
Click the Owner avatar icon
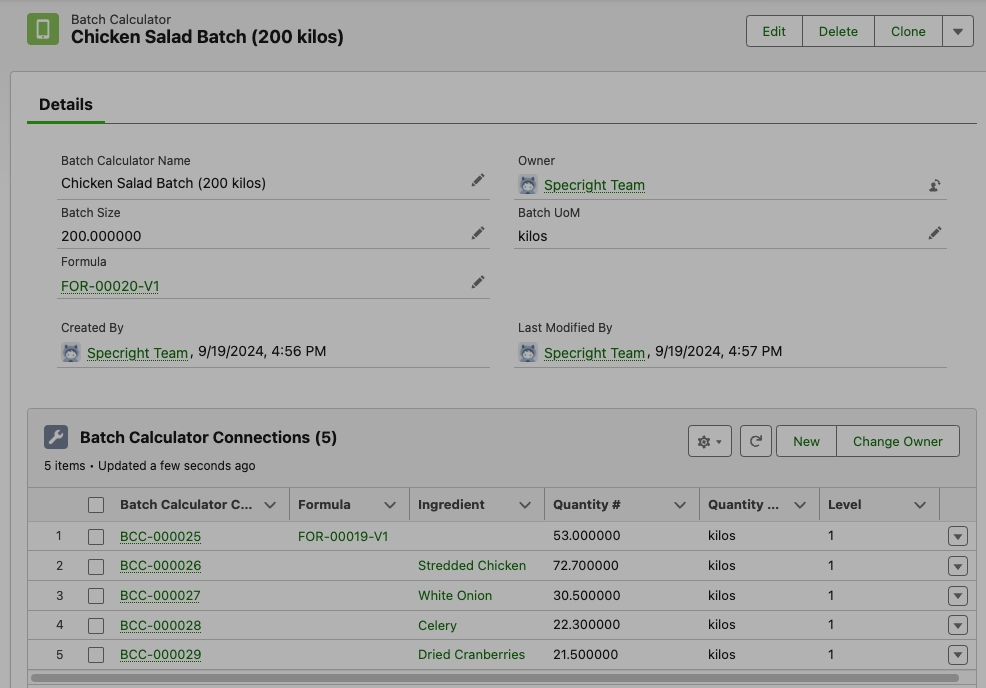[x=528, y=185]
